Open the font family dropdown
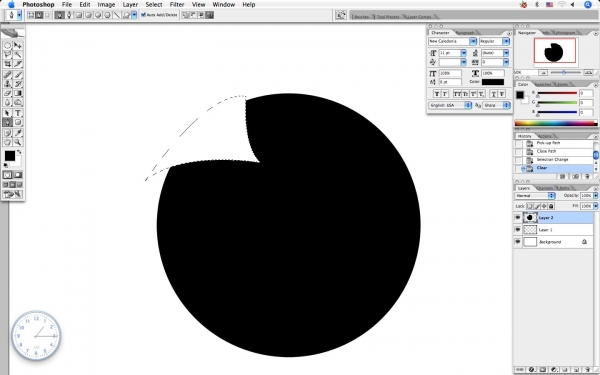The height and width of the screenshot is (375, 600). pos(473,41)
